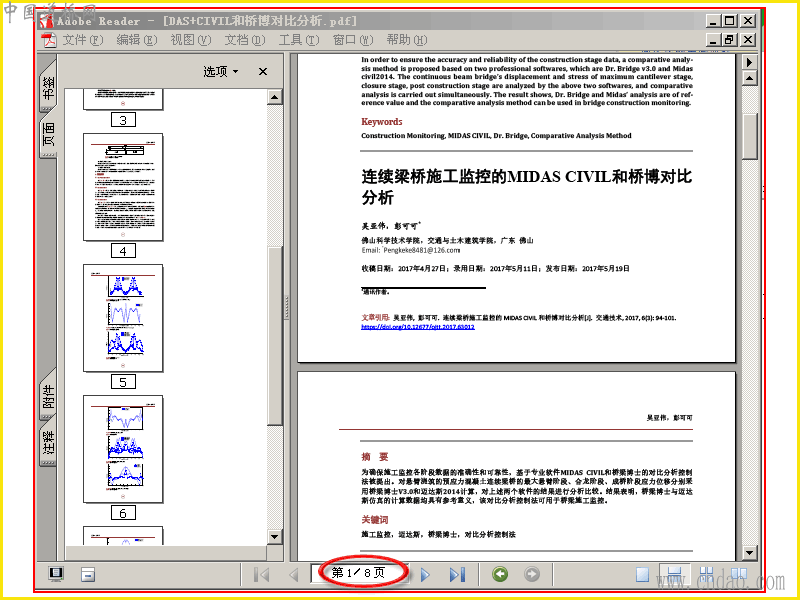The height and width of the screenshot is (600, 800).
Task: Switch to continuous page layout
Action: pyautogui.click(x=674, y=574)
